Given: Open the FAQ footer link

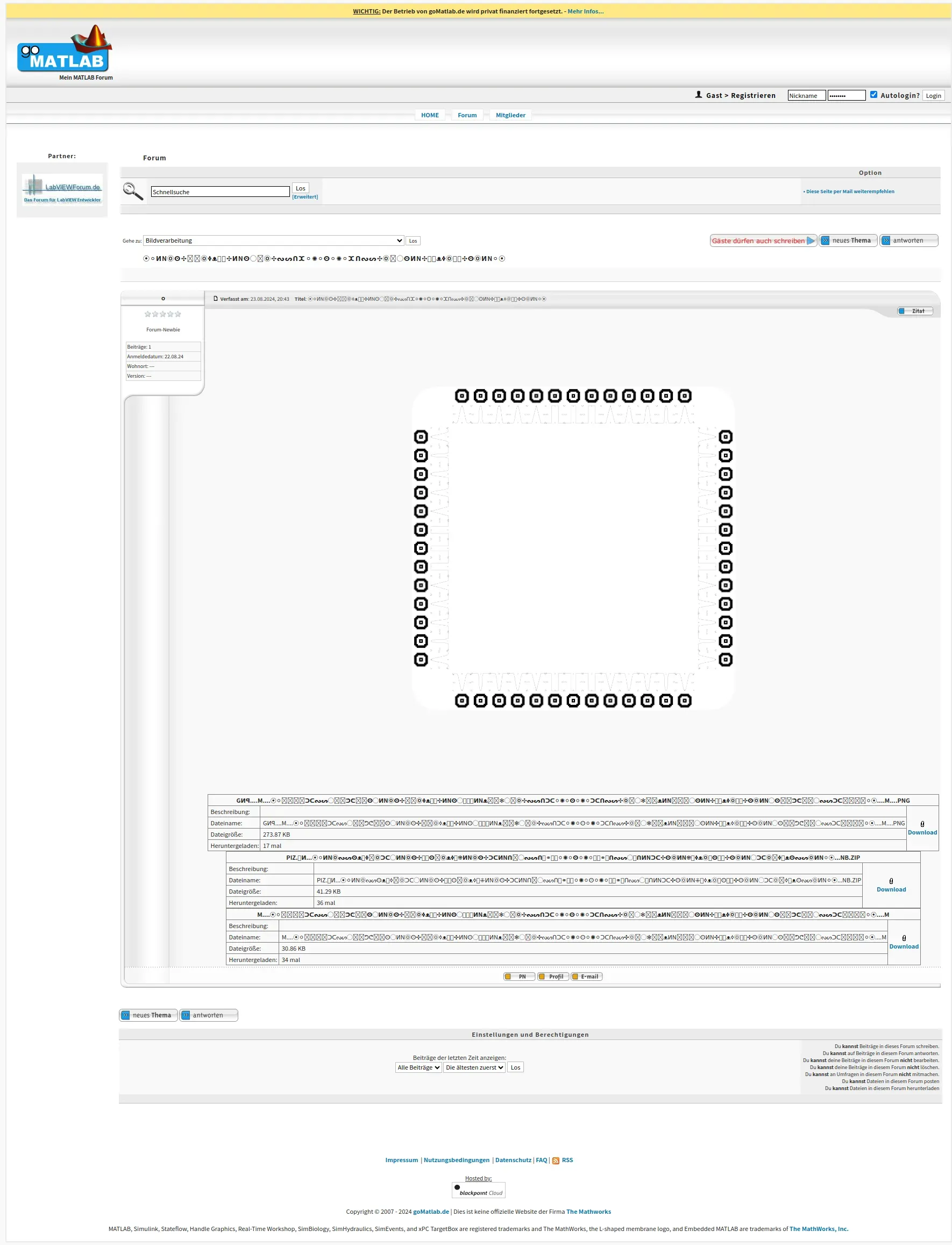Looking at the screenshot, I should pos(542,1160).
